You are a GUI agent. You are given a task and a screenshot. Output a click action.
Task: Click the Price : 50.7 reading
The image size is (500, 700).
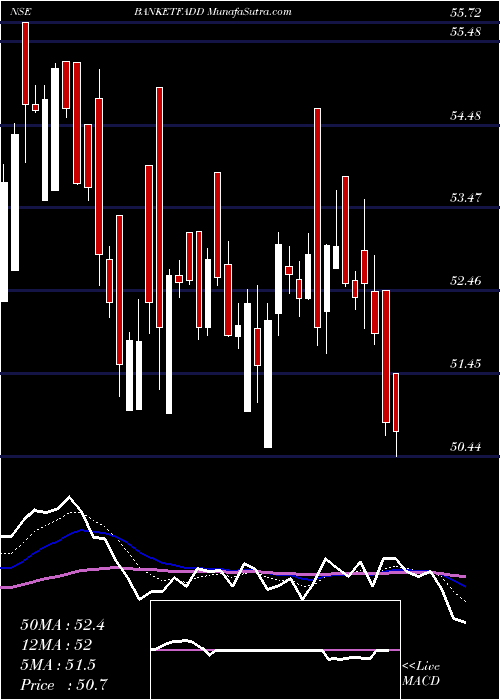[x=64, y=684]
